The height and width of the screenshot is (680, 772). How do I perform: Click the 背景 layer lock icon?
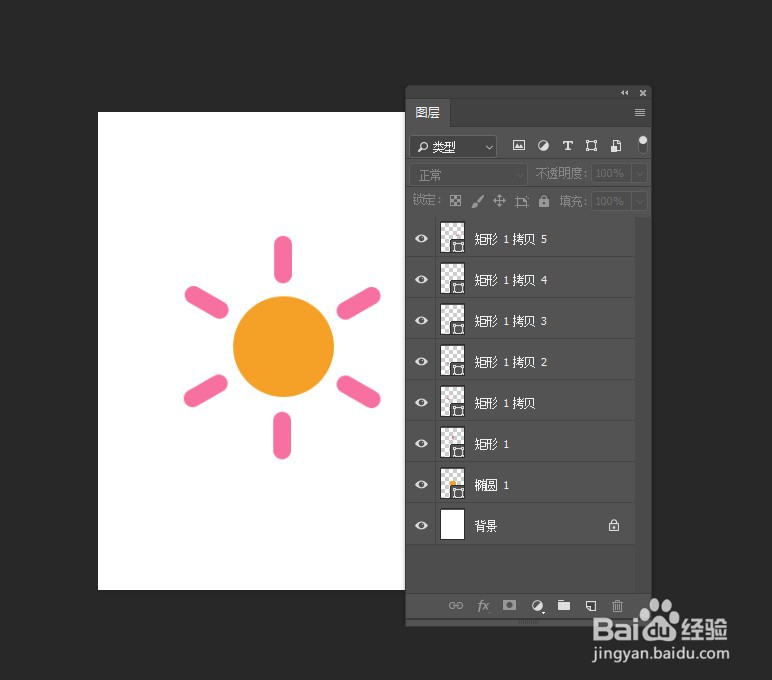pos(613,525)
